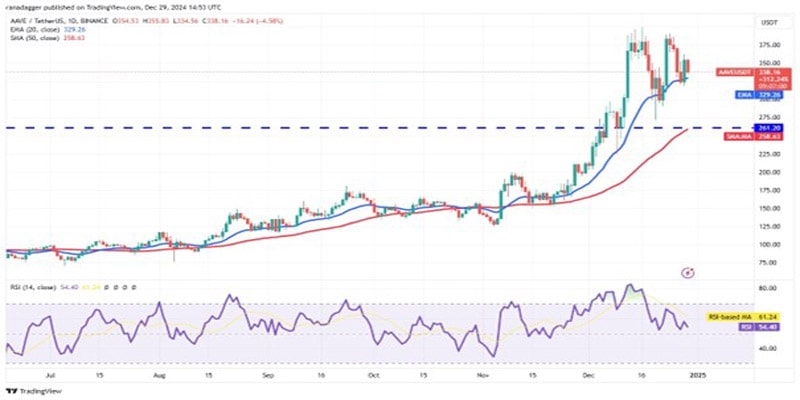Click the 175.00 price axis value
This screenshot has width=800, height=400.
click(769, 190)
